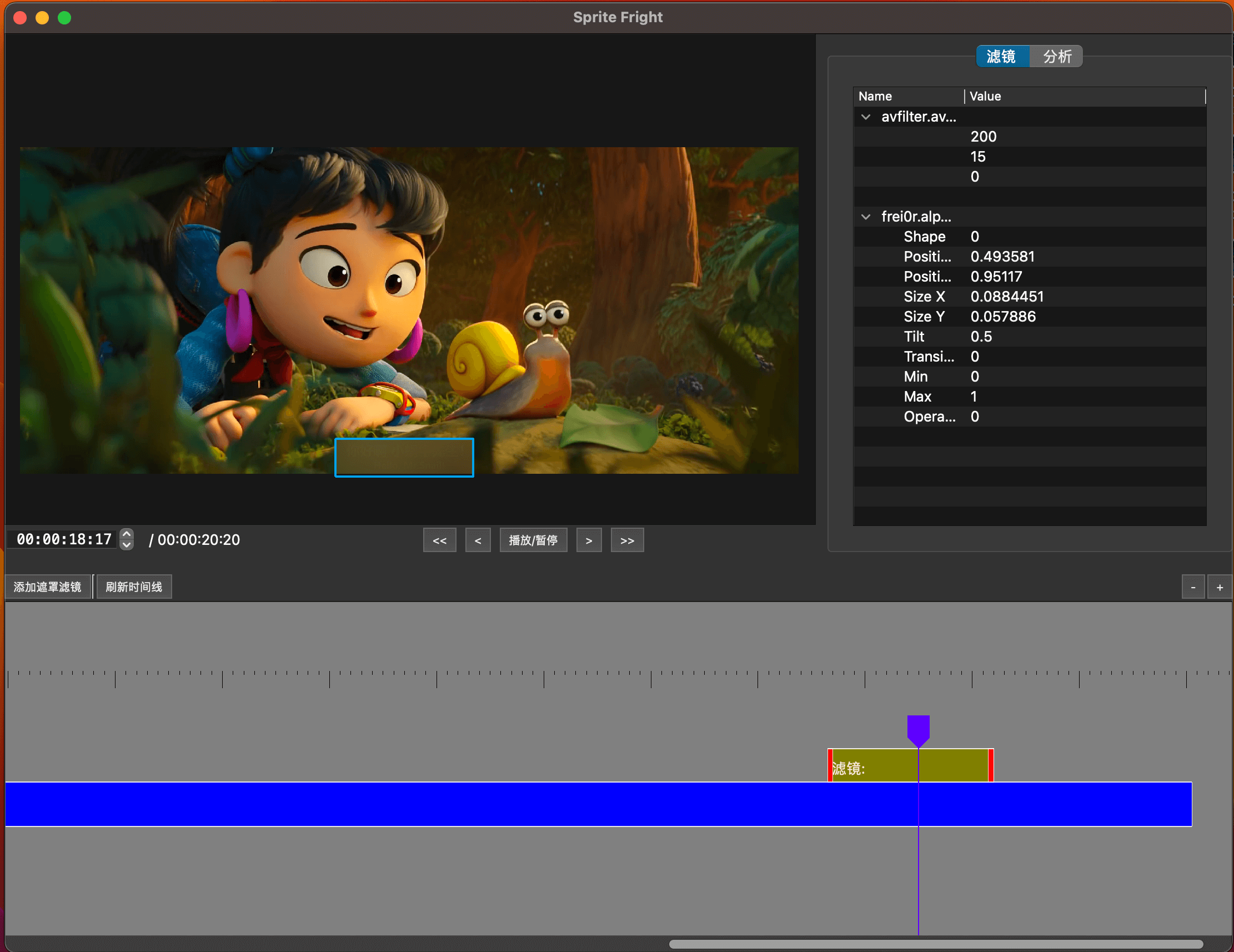Click the << rewind button

pyautogui.click(x=440, y=540)
